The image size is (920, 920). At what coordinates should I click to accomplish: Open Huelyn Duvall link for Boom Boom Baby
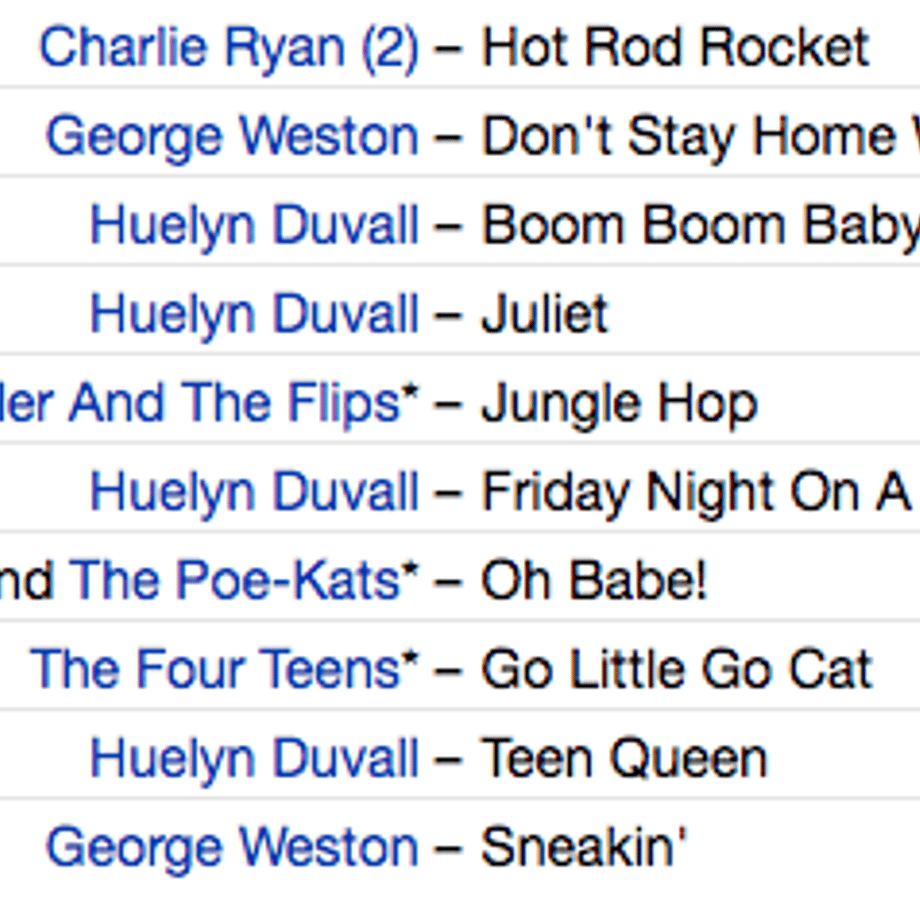coord(255,225)
